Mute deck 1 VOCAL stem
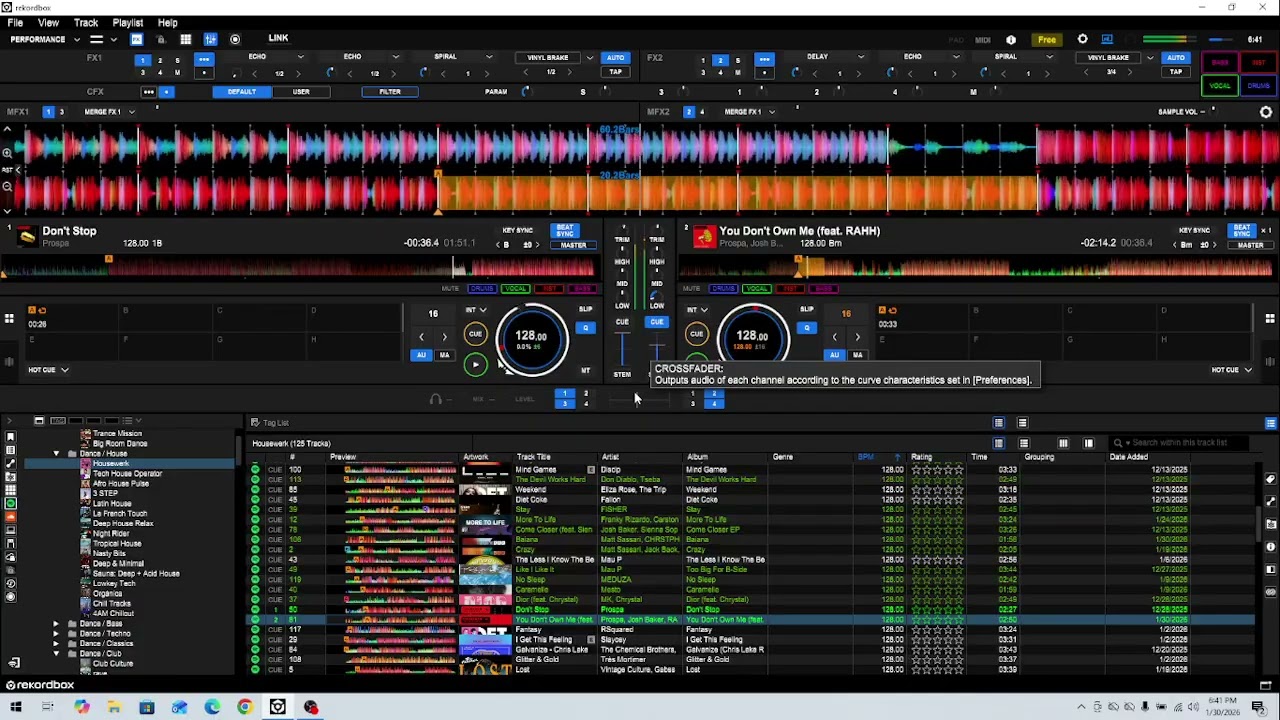Viewport: 1280px width, 720px height. click(515, 289)
